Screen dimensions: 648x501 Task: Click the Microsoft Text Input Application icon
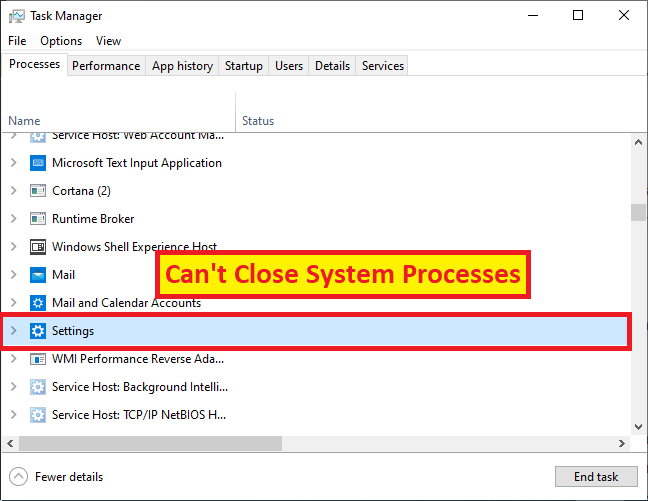[x=38, y=163]
